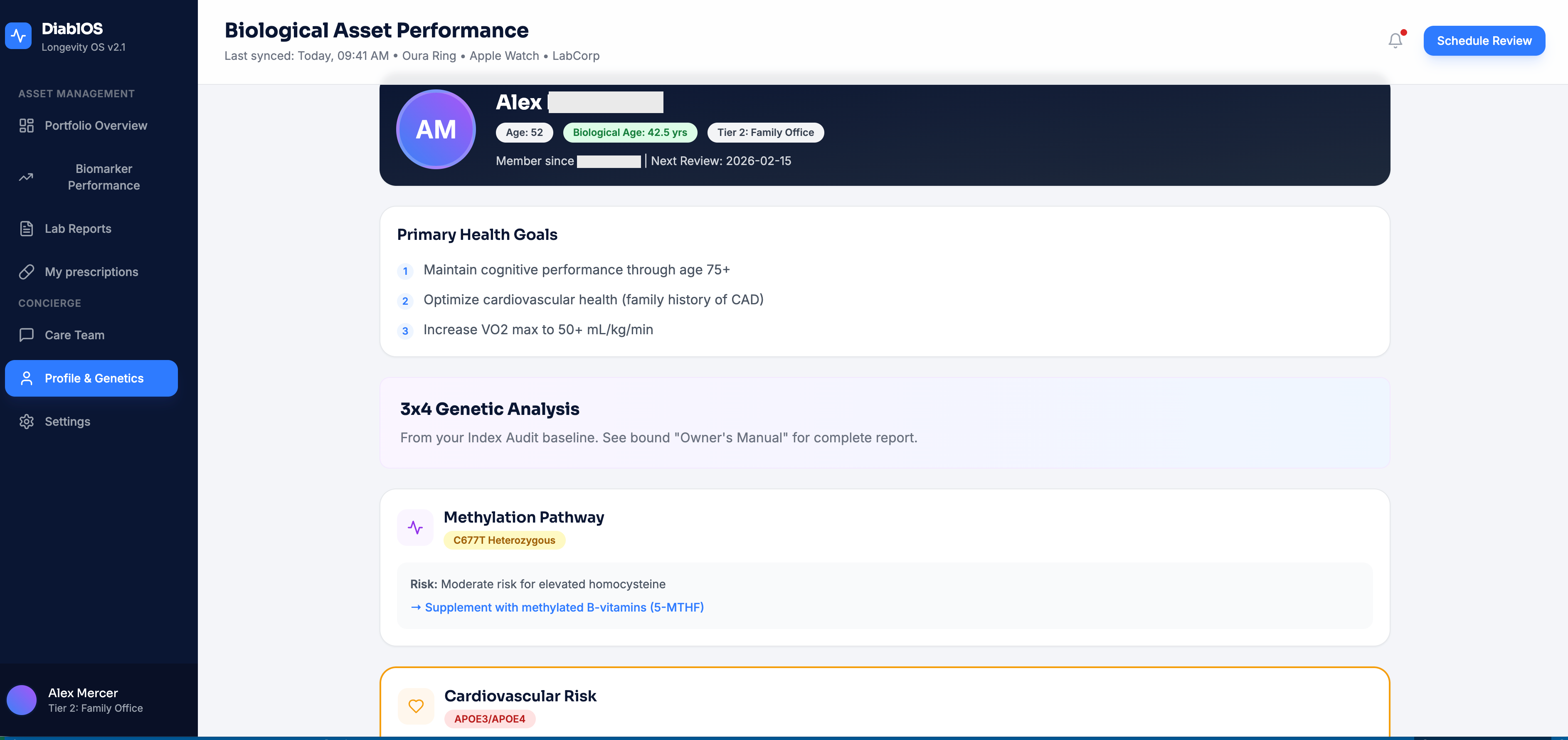Click the AM profile avatar
This screenshot has width=1568, height=740.
pyautogui.click(x=435, y=129)
